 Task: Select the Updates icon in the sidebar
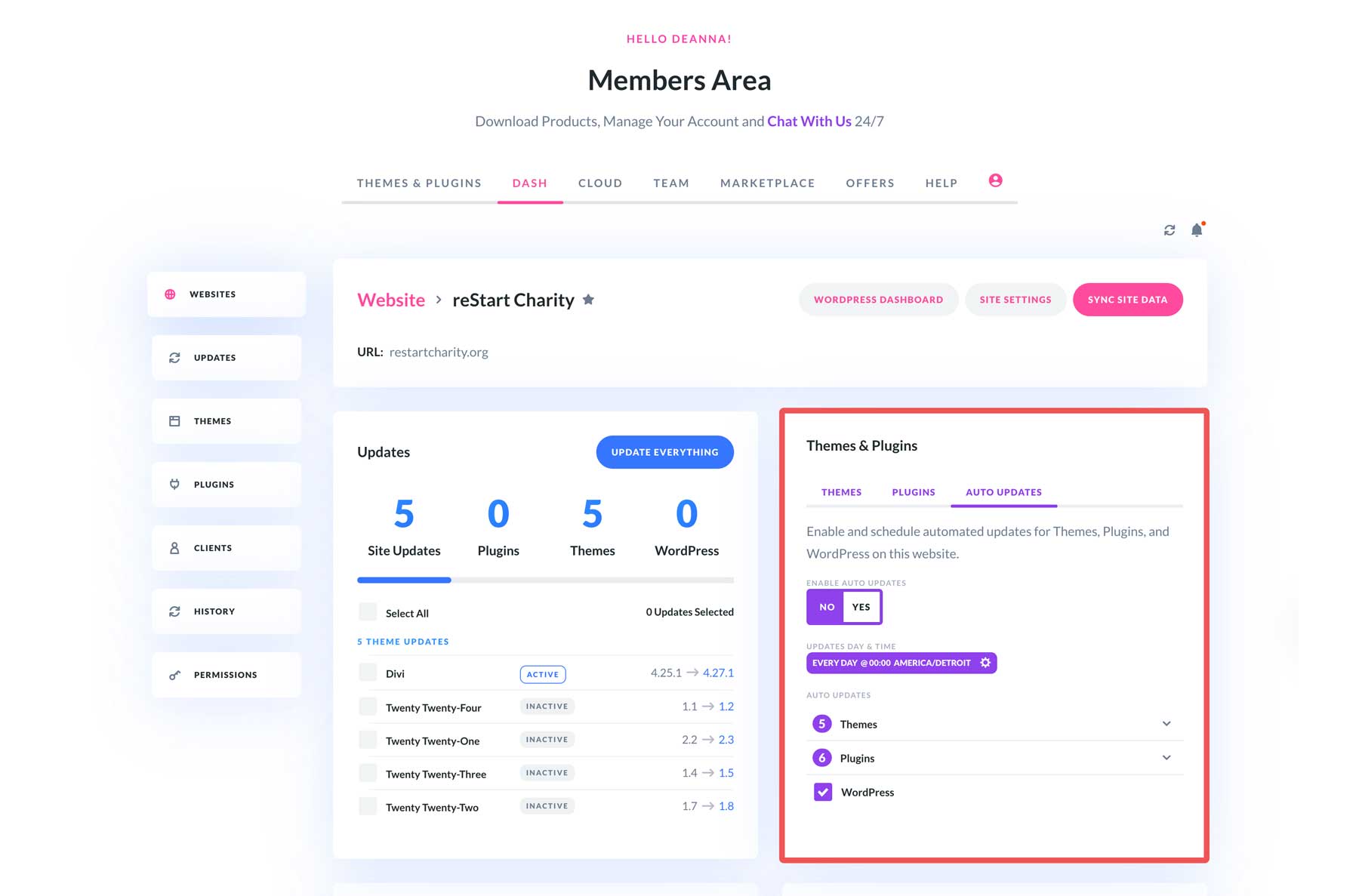pyautogui.click(x=174, y=357)
